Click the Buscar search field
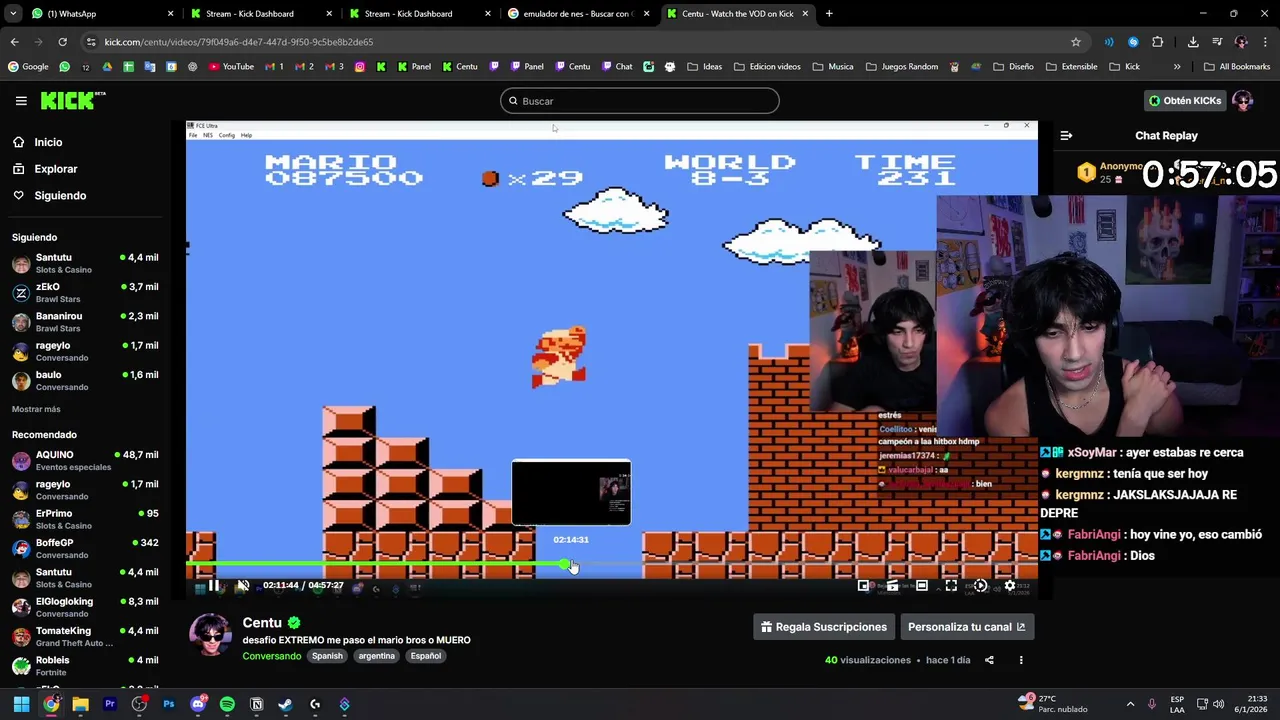The image size is (1280, 720). pos(640,101)
